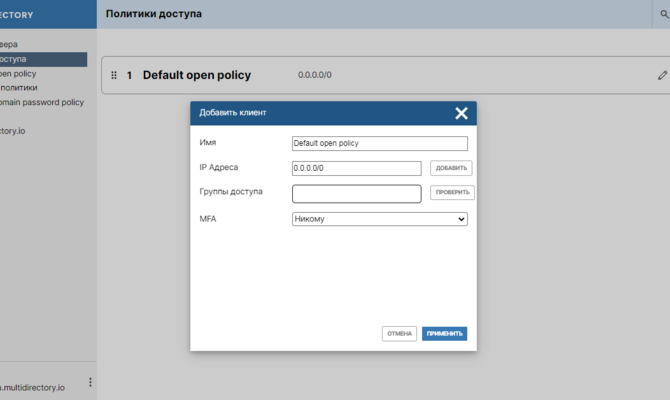Expand the MFA dropdown
The height and width of the screenshot is (400, 670).
(x=379, y=219)
